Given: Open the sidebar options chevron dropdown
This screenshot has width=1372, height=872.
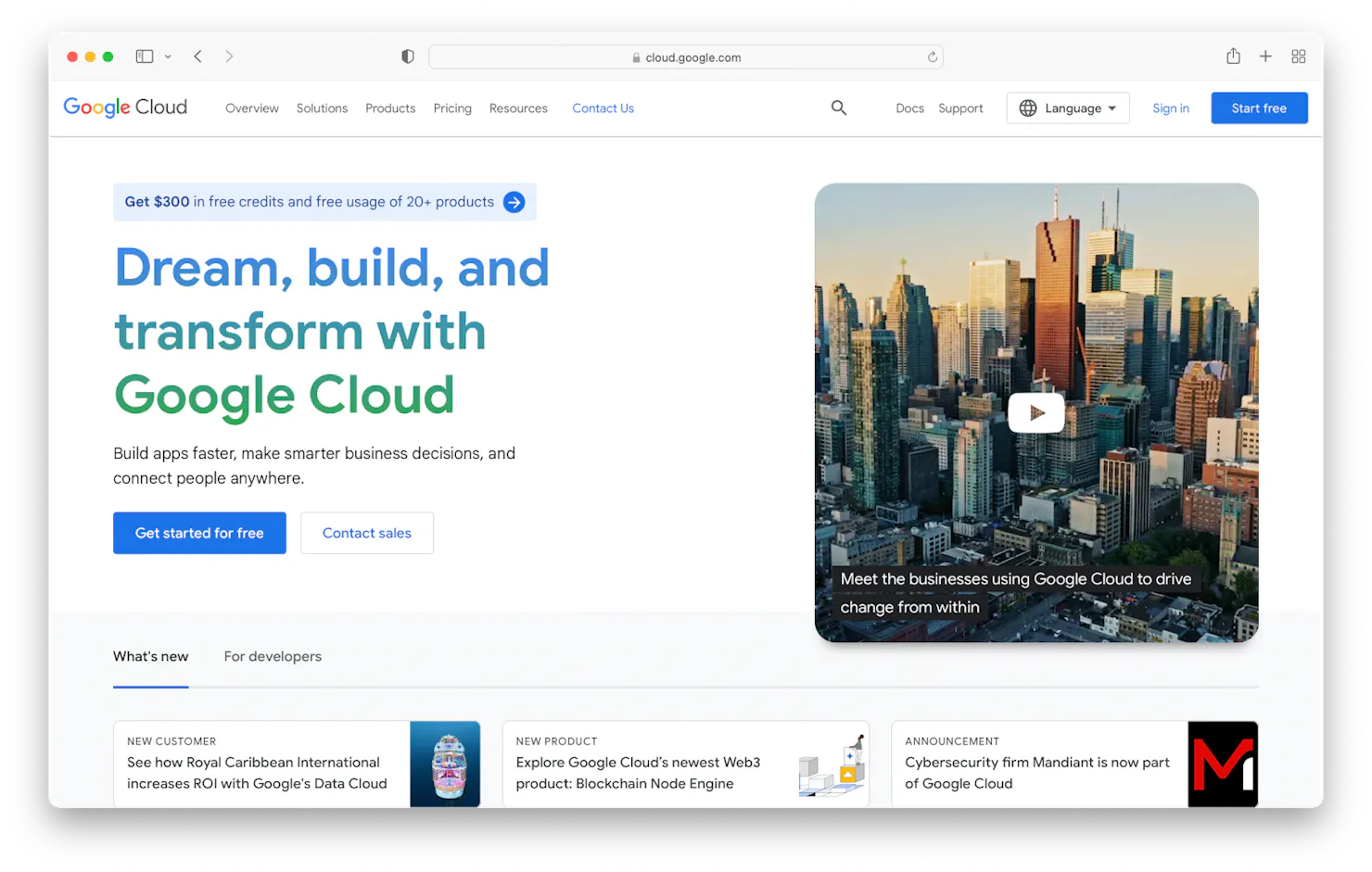Looking at the screenshot, I should [x=168, y=57].
